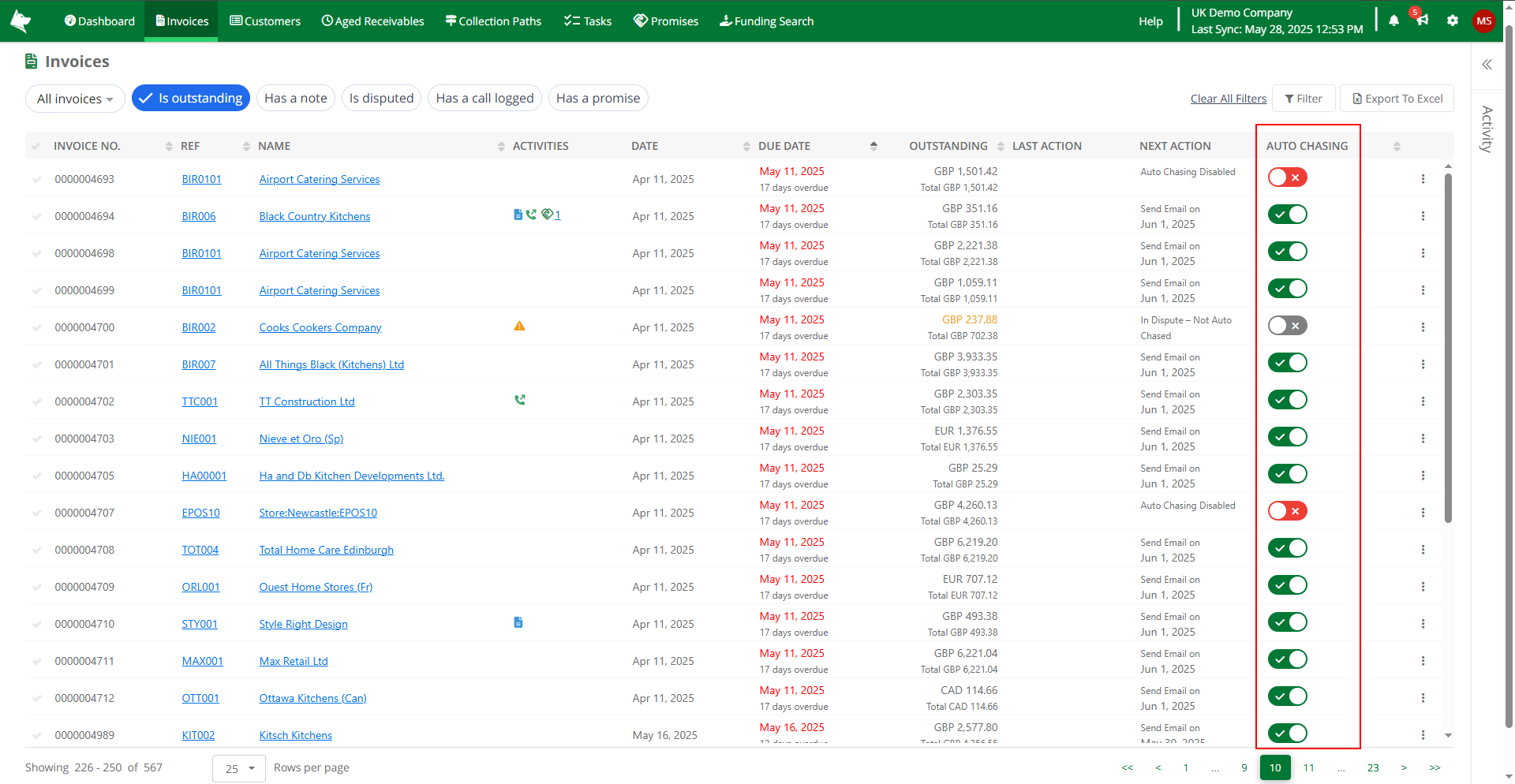Click the Filter button
This screenshot has height=784, width=1515.
[1304, 99]
